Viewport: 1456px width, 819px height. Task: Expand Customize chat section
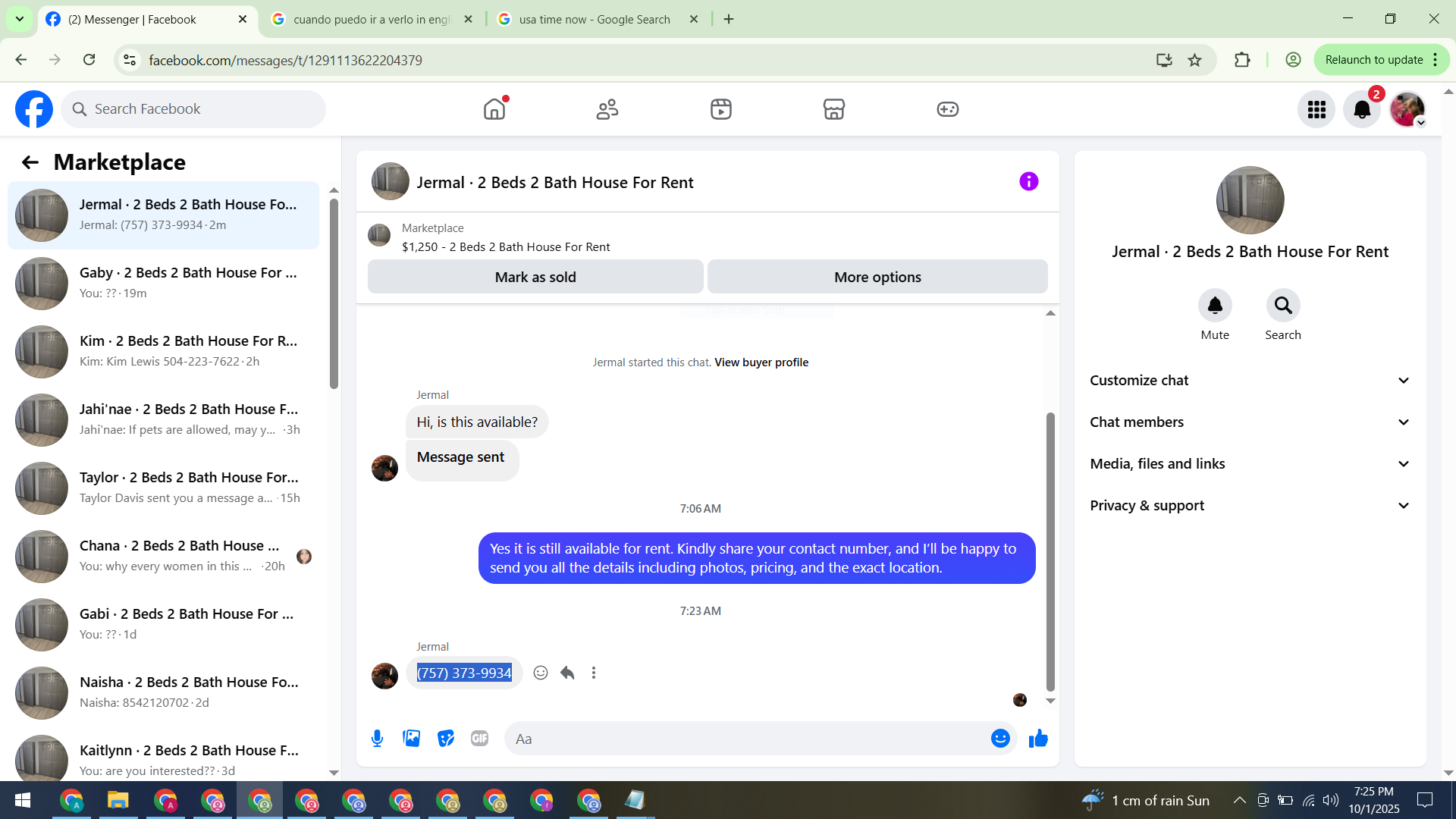click(1250, 381)
